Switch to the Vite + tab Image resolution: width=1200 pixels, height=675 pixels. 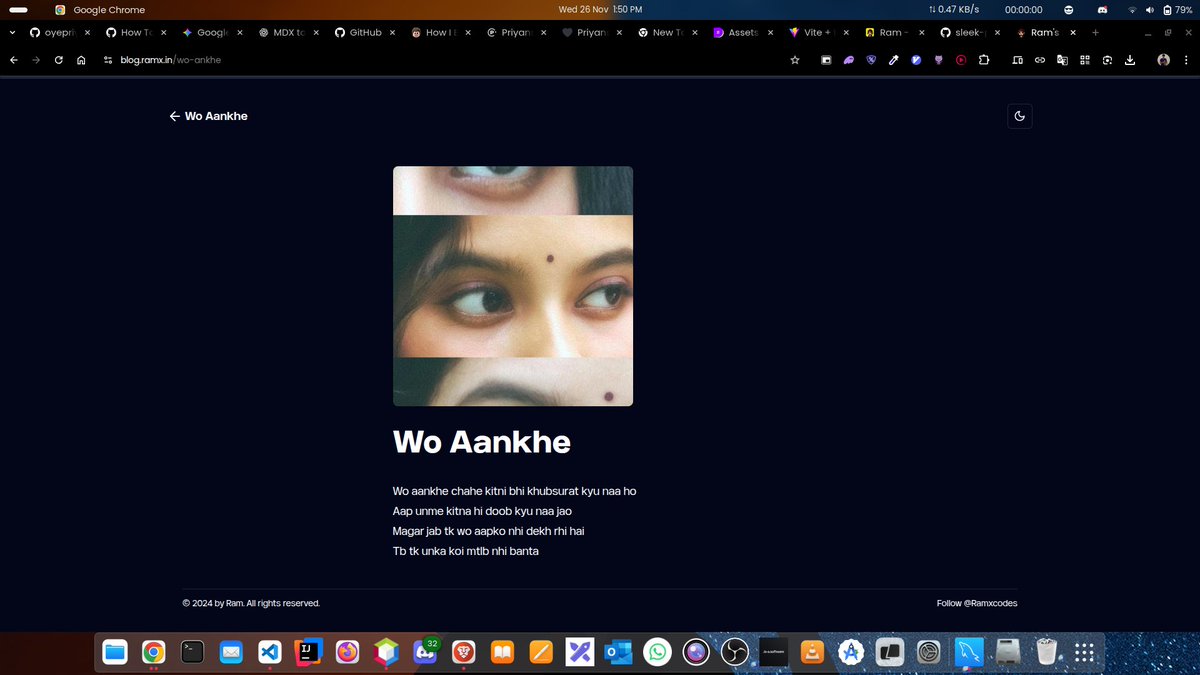[819, 32]
